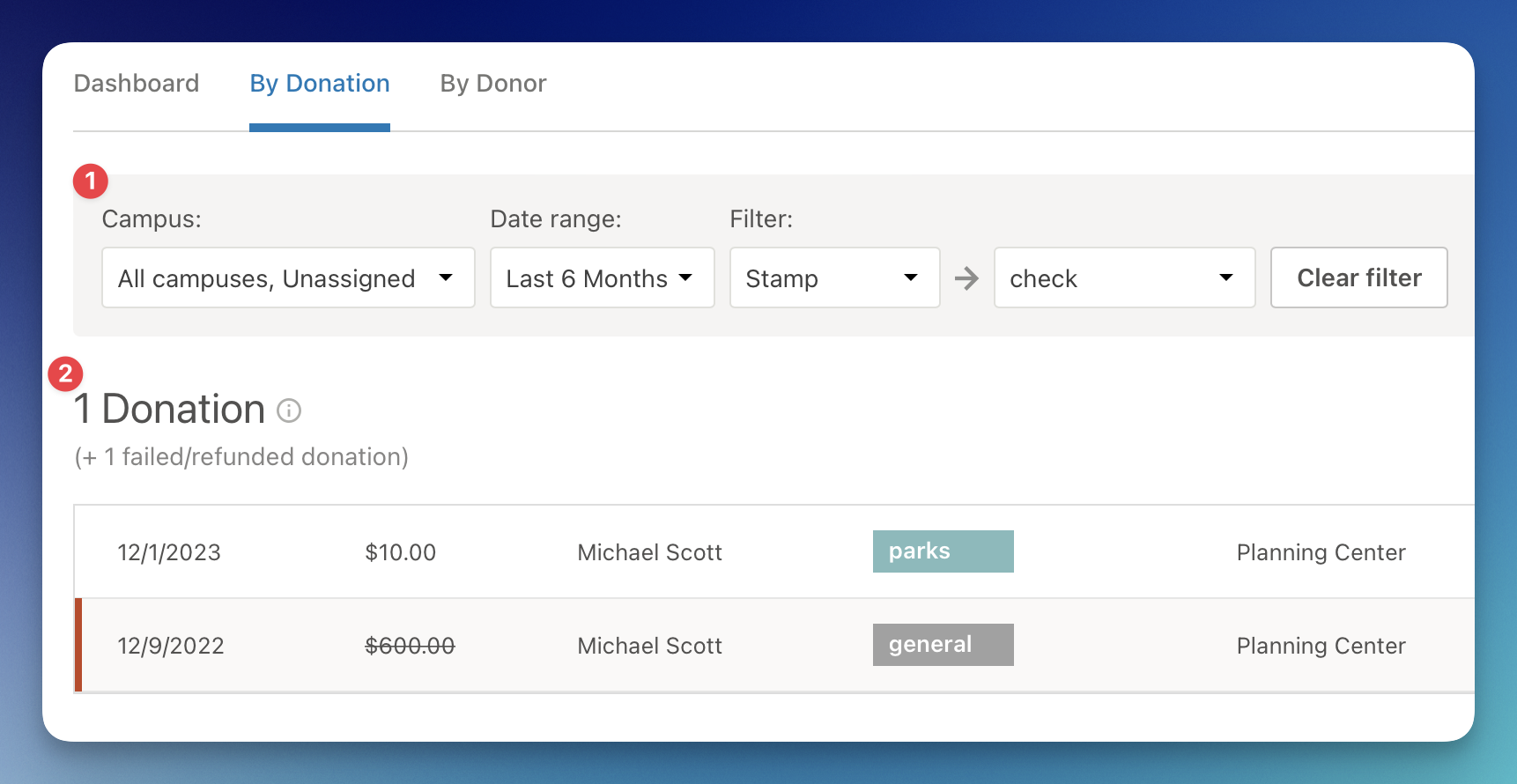Open the Campus dropdown
Viewport: 1517px width, 784px height.
288,278
